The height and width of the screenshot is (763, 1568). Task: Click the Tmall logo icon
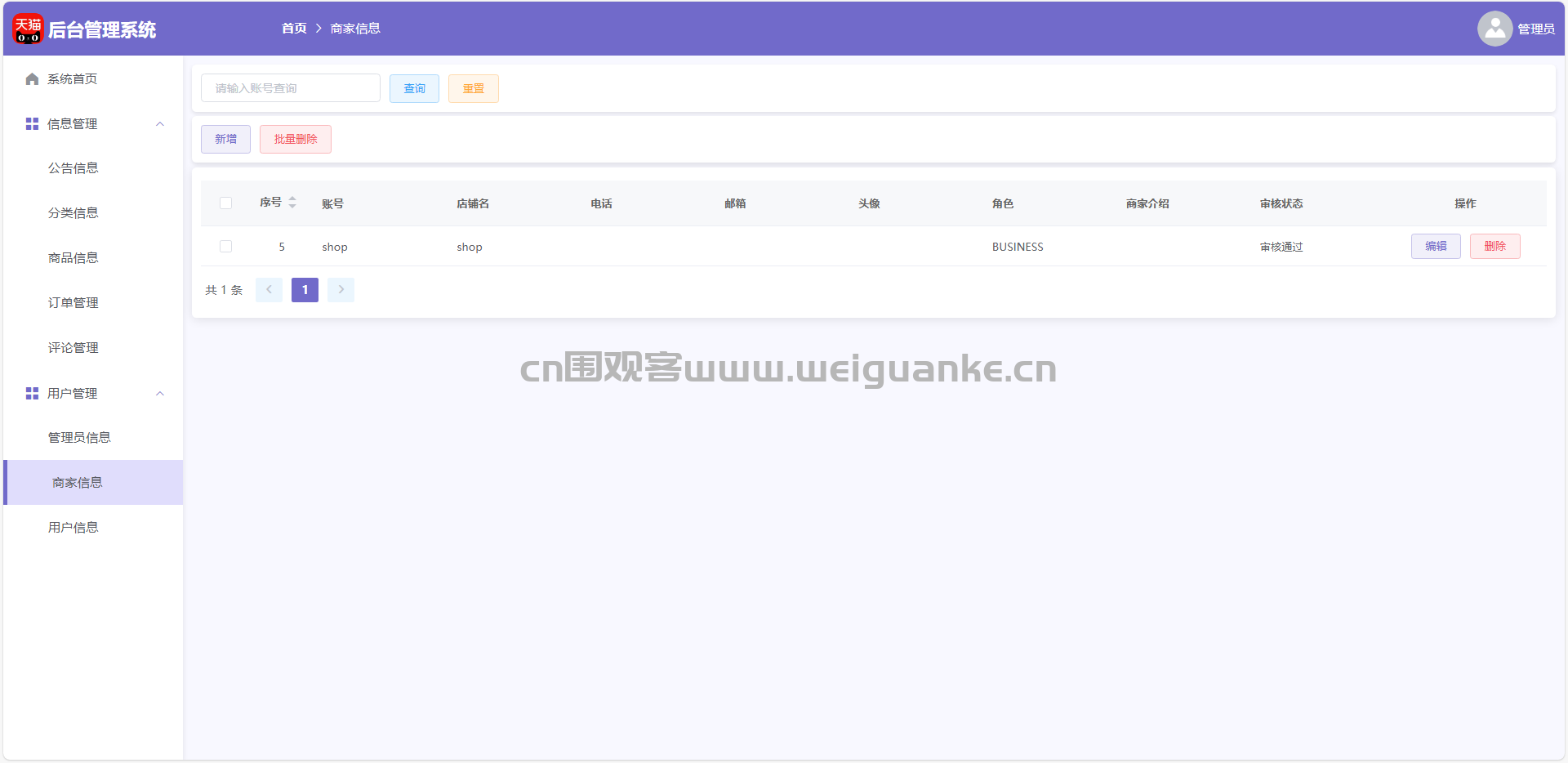(28, 29)
